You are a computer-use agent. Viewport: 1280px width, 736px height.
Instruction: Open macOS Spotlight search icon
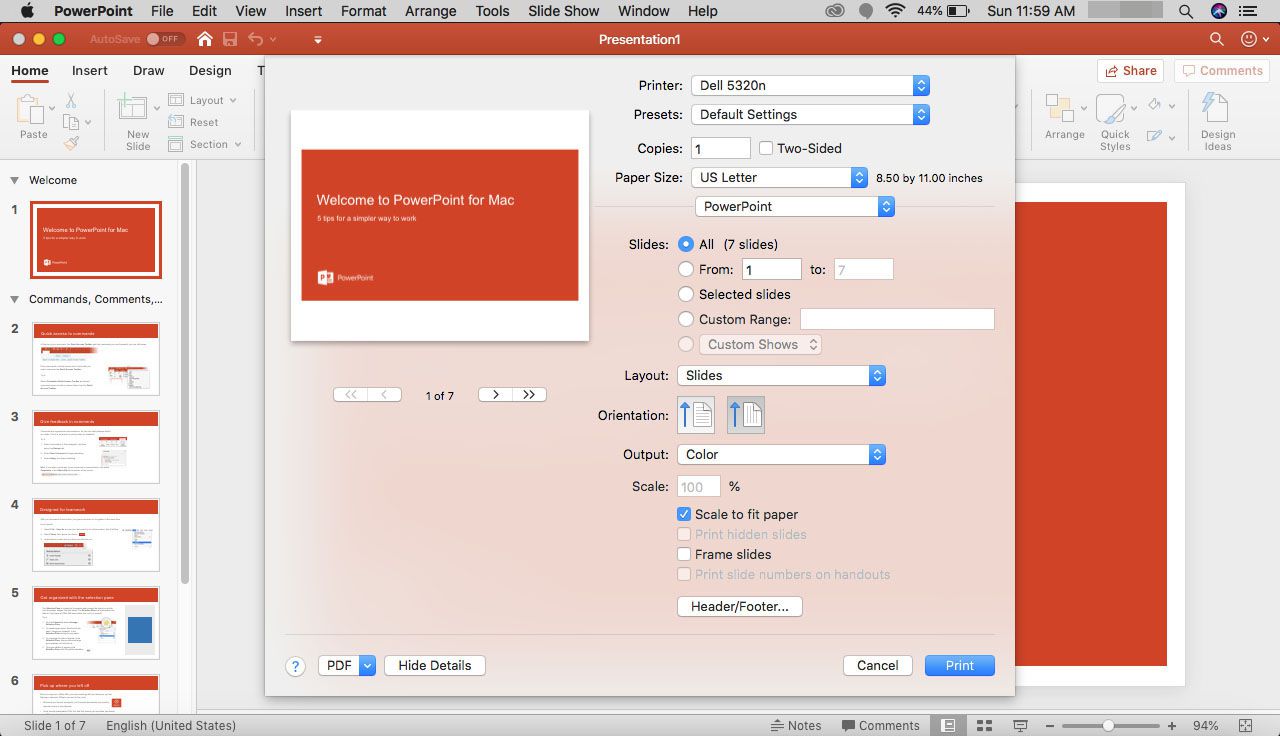[x=1186, y=11]
